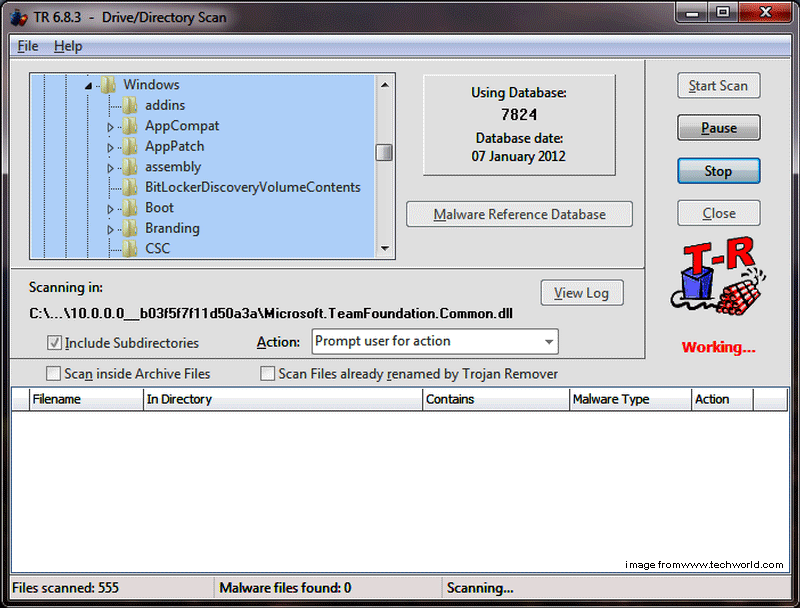Click the Malware Type column header

coord(630,399)
